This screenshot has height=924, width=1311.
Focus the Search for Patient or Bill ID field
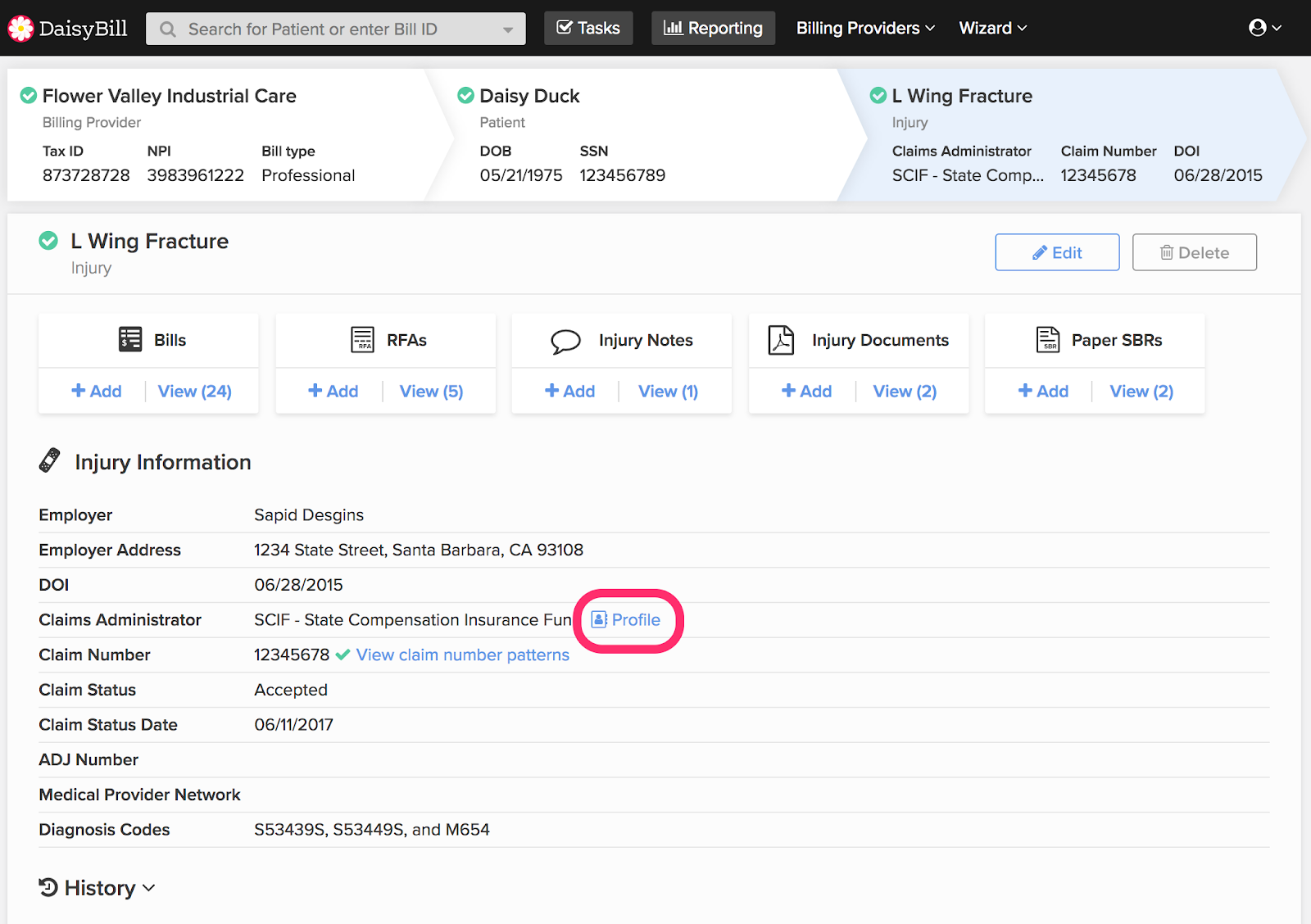(336, 29)
